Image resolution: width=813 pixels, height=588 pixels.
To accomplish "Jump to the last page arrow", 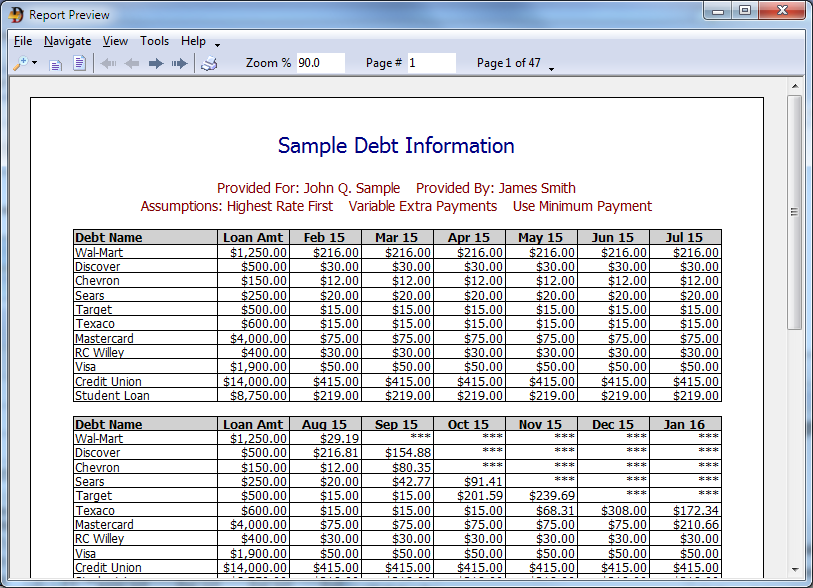I will pyautogui.click(x=179, y=63).
